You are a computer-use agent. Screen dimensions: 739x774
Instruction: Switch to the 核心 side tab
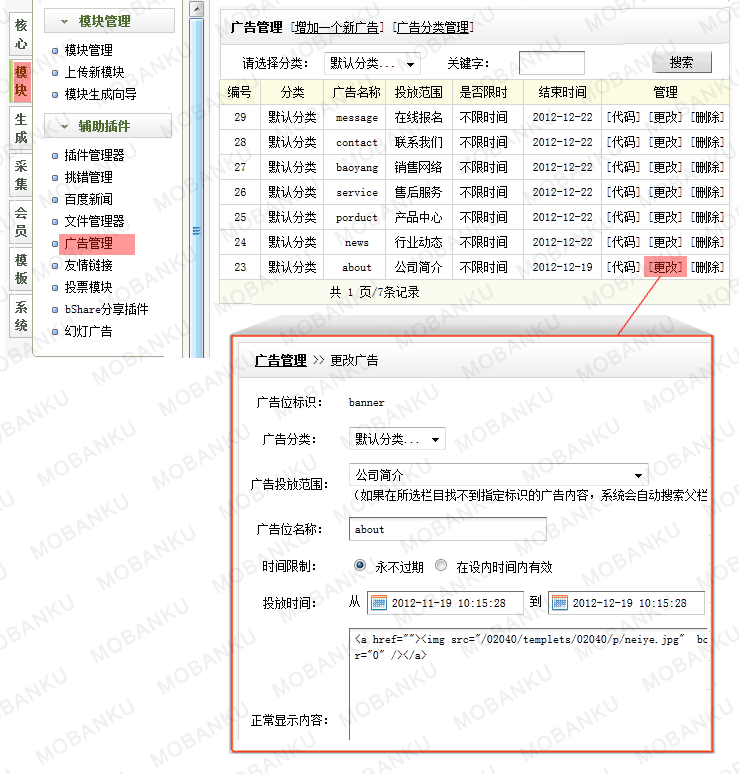21,34
